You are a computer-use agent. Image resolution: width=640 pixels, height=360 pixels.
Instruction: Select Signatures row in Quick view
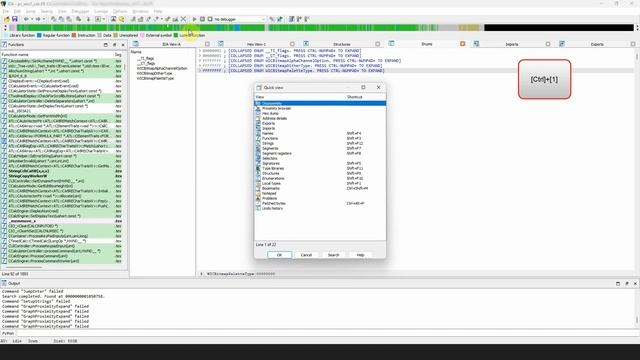[x=320, y=163]
